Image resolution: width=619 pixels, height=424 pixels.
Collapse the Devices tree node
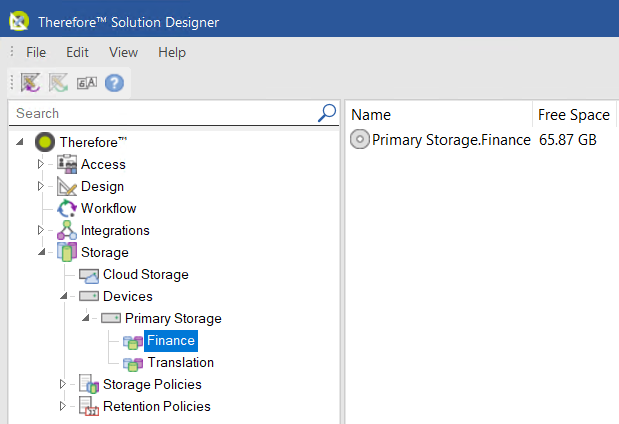click(x=64, y=296)
